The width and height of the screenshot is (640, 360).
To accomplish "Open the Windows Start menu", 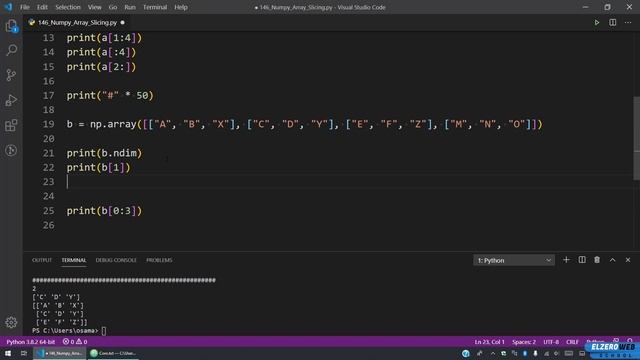I will click(8, 353).
